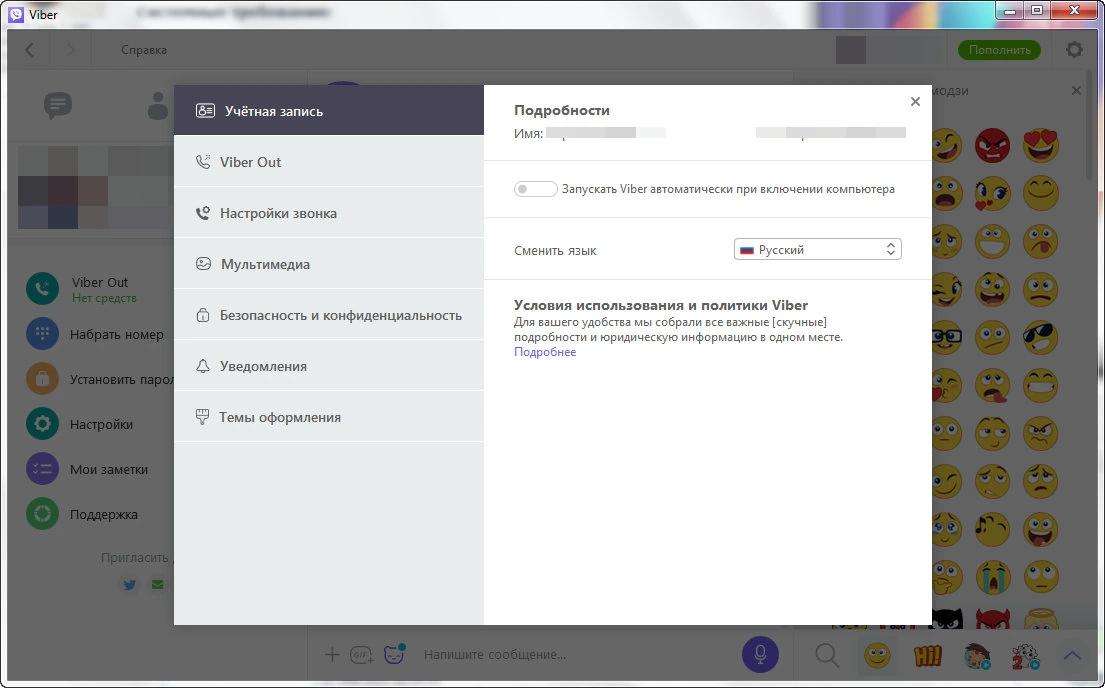This screenshot has width=1105, height=688.
Task: Insert the heart-eyes emoji
Action: (1041, 145)
